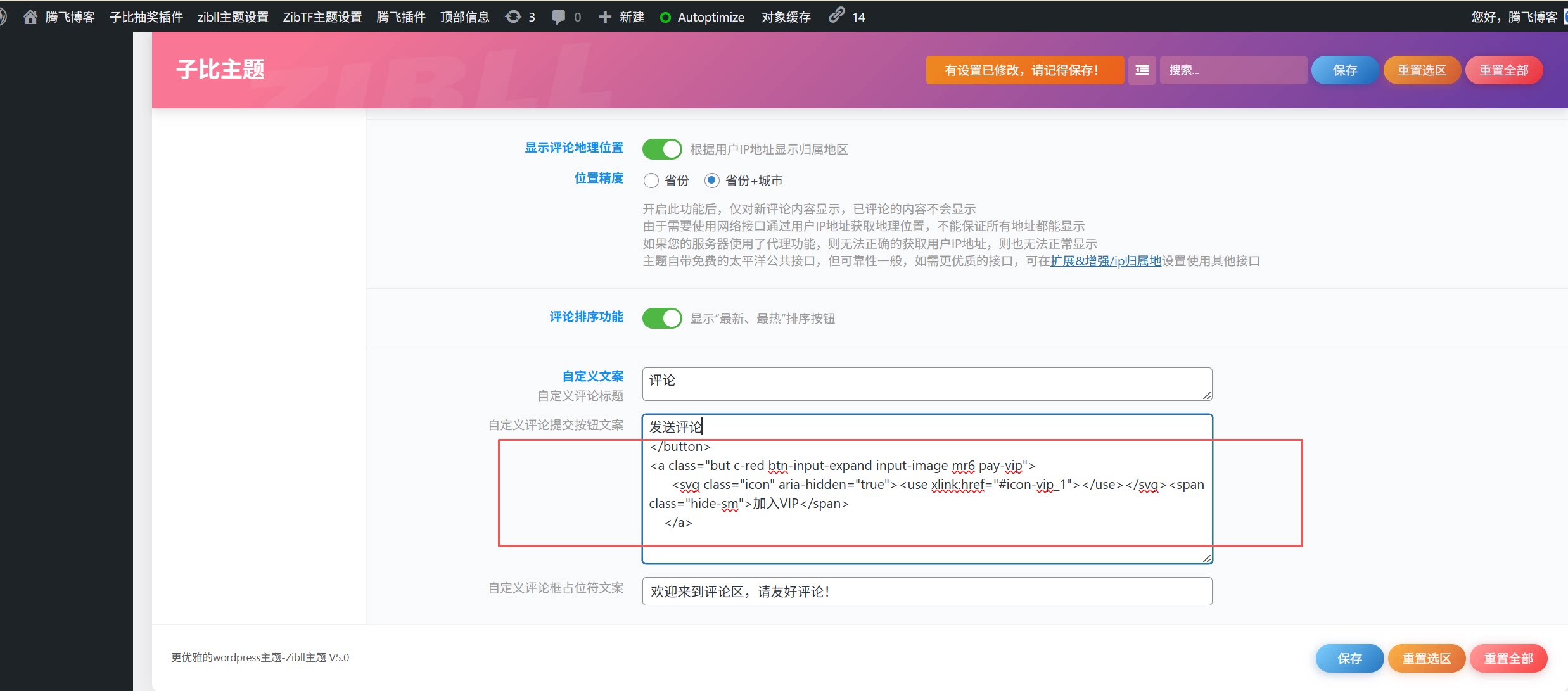
Task: Click the 有设置已修改，请记得保存 notice
Action: pos(1024,70)
